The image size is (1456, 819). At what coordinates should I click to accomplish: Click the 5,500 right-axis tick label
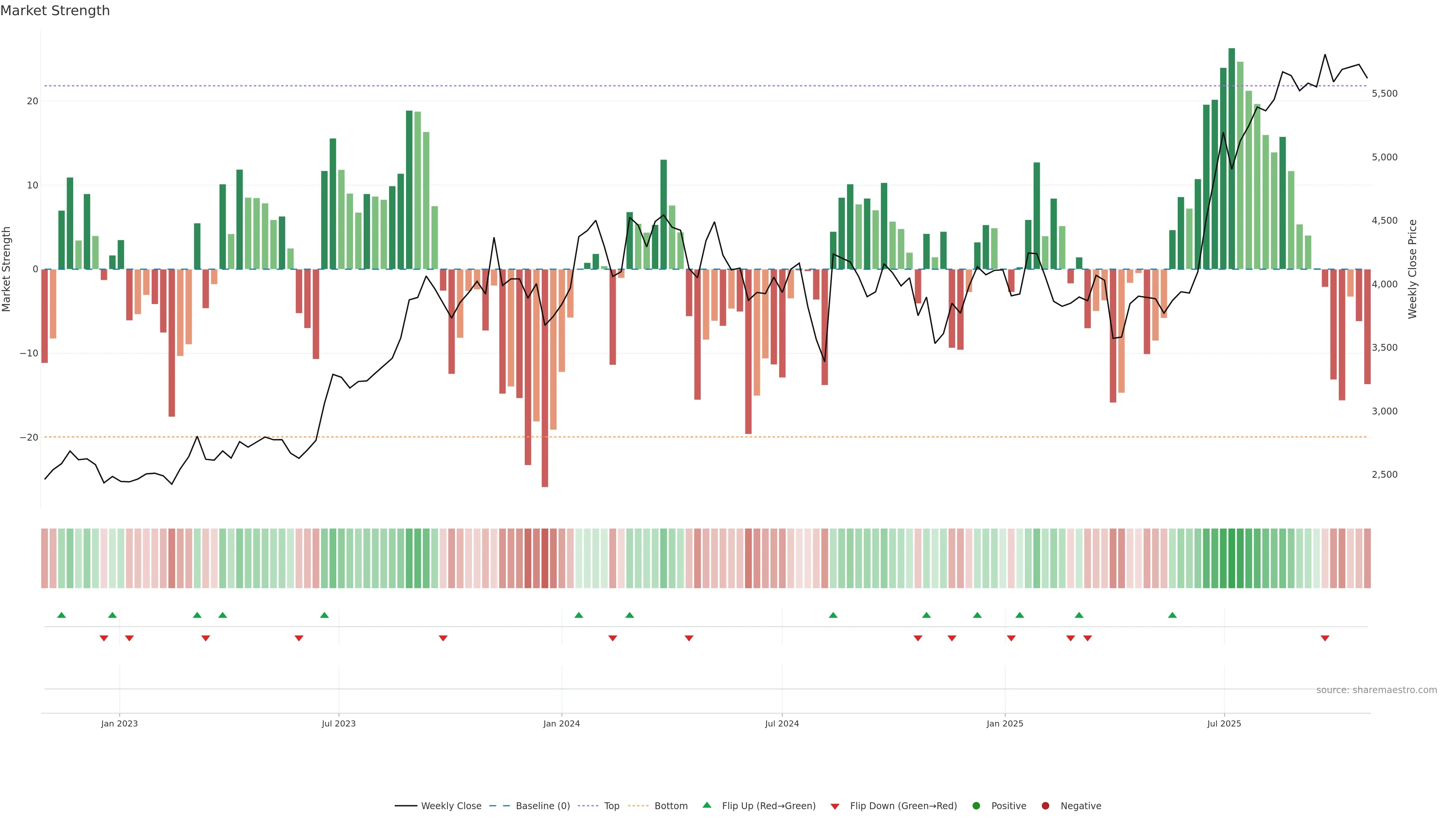[x=1384, y=93]
